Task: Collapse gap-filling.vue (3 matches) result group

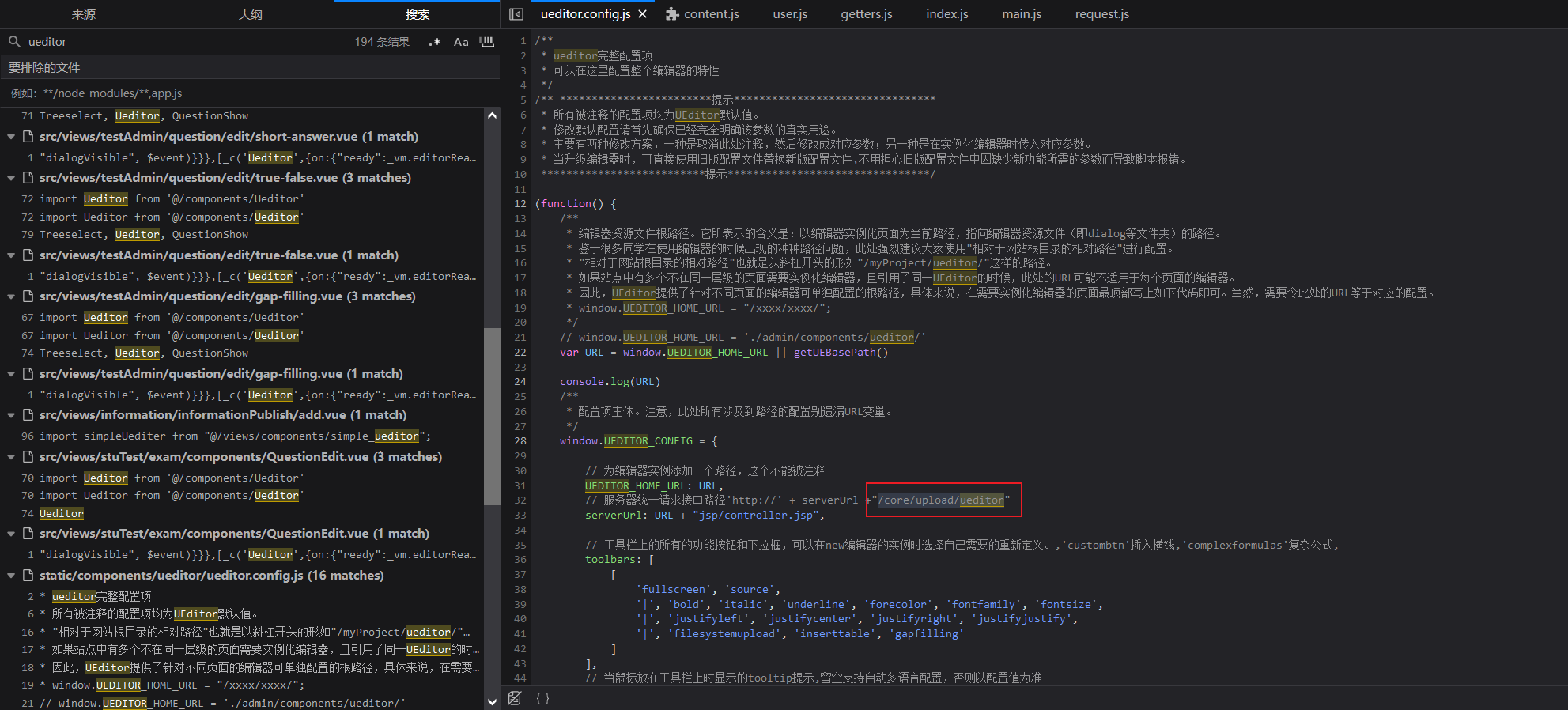Action: (x=11, y=296)
